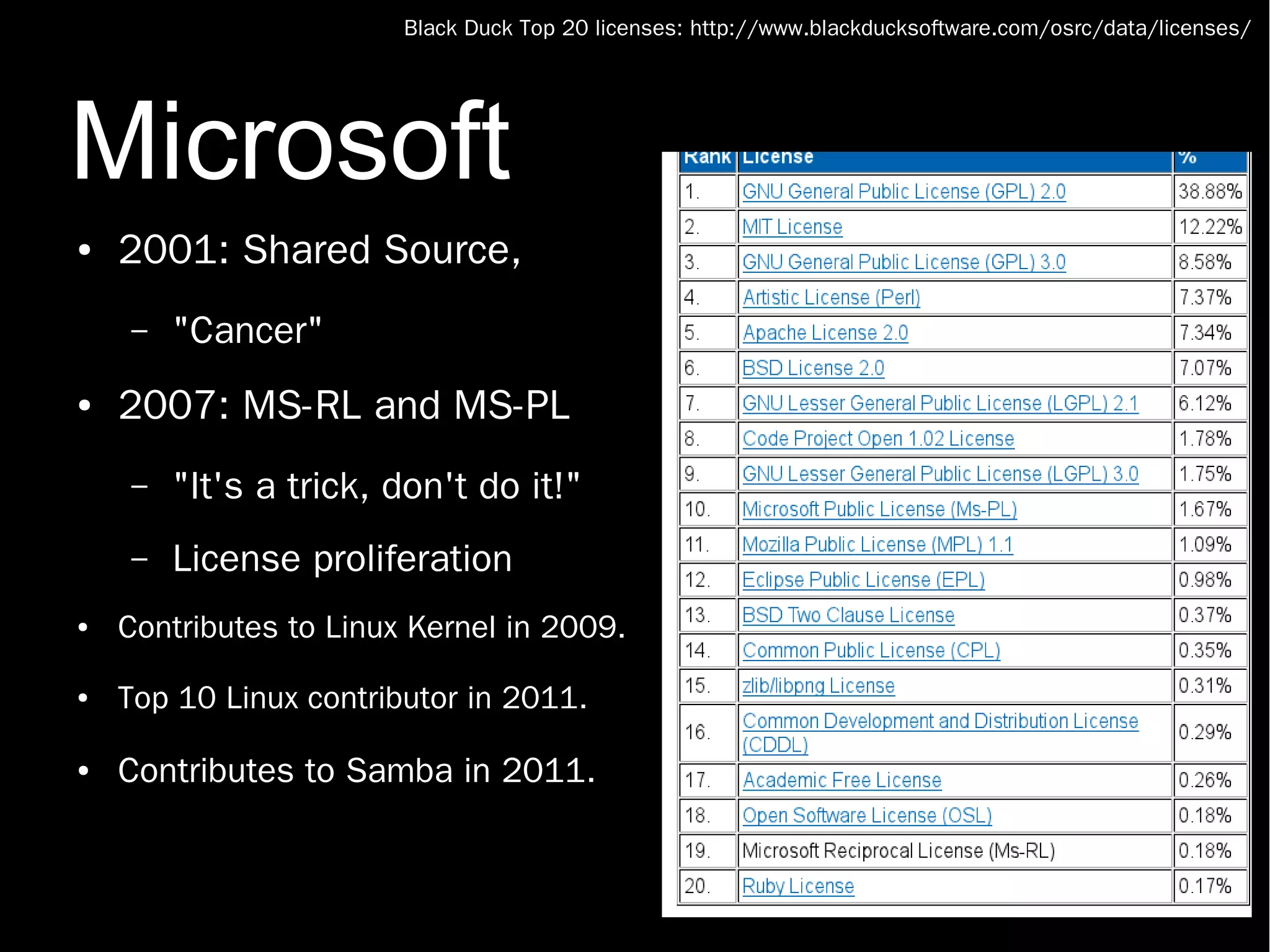Image resolution: width=1270 pixels, height=952 pixels.
Task: Click the 1.09% table cell
Action: pyautogui.click(x=1210, y=545)
